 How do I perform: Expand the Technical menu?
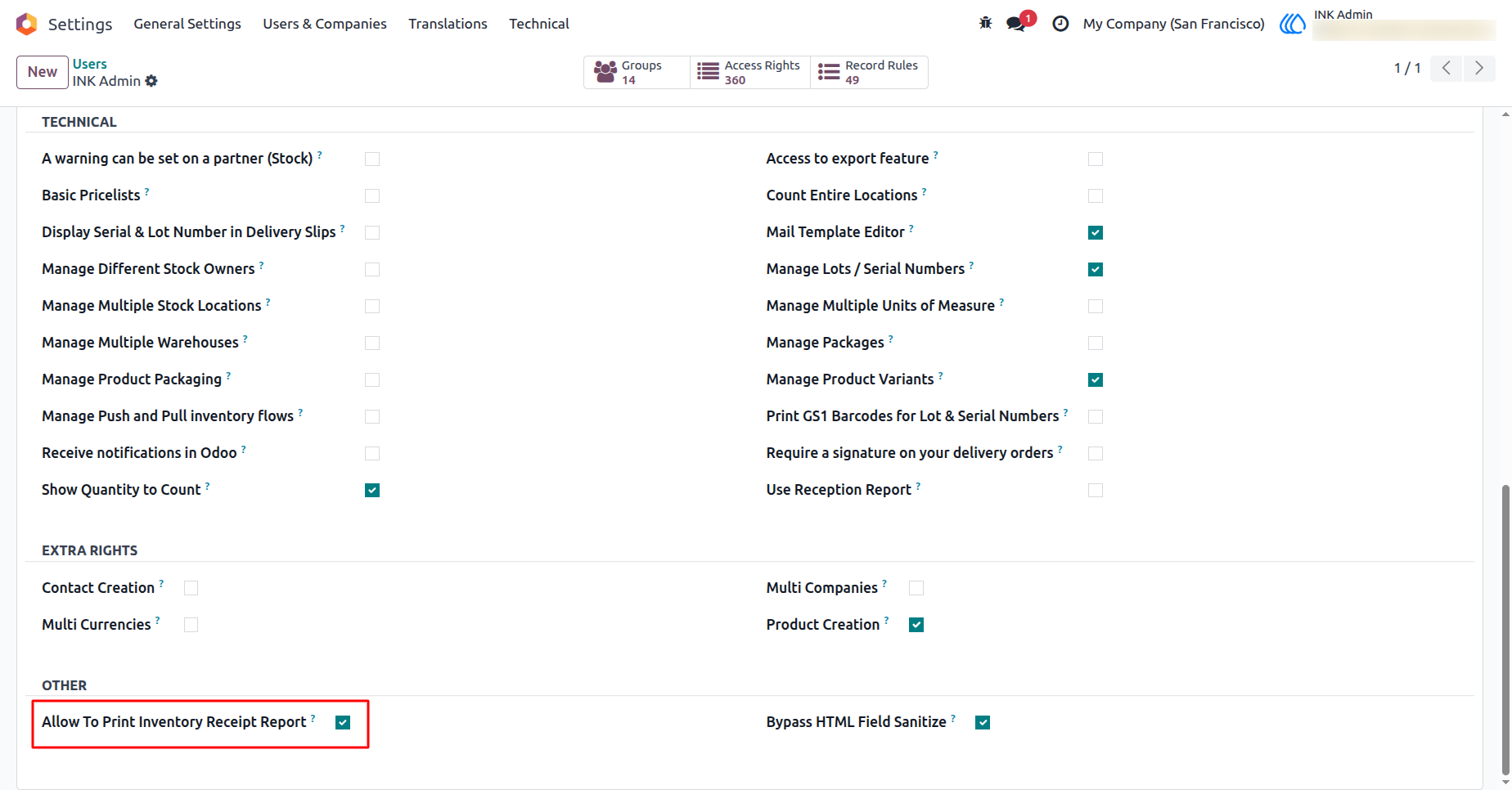click(539, 24)
